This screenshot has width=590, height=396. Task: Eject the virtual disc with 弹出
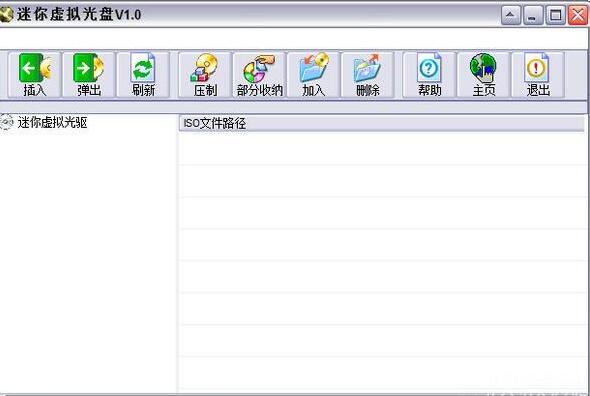point(88,75)
